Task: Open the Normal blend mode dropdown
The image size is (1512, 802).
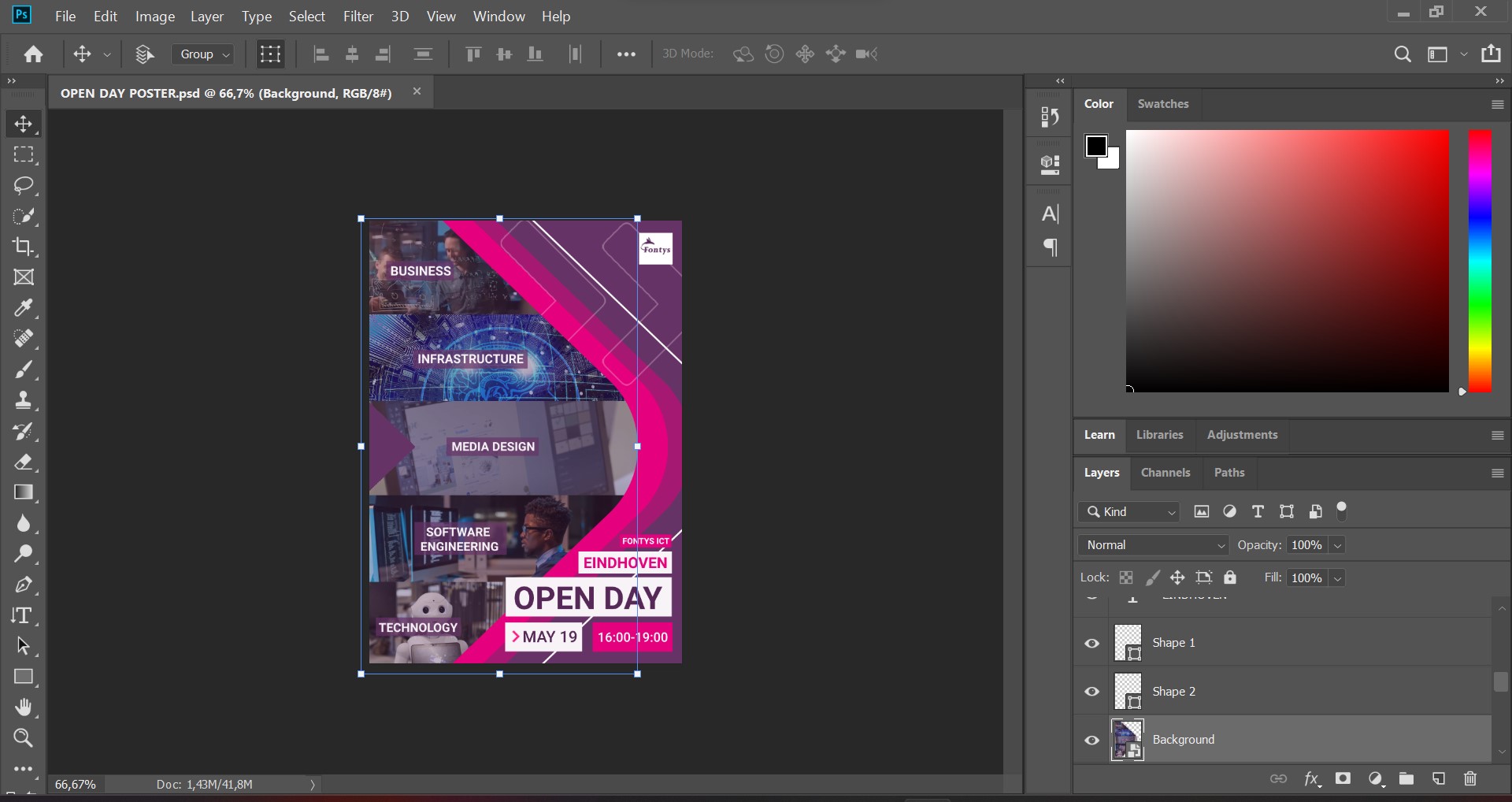Action: [1154, 545]
